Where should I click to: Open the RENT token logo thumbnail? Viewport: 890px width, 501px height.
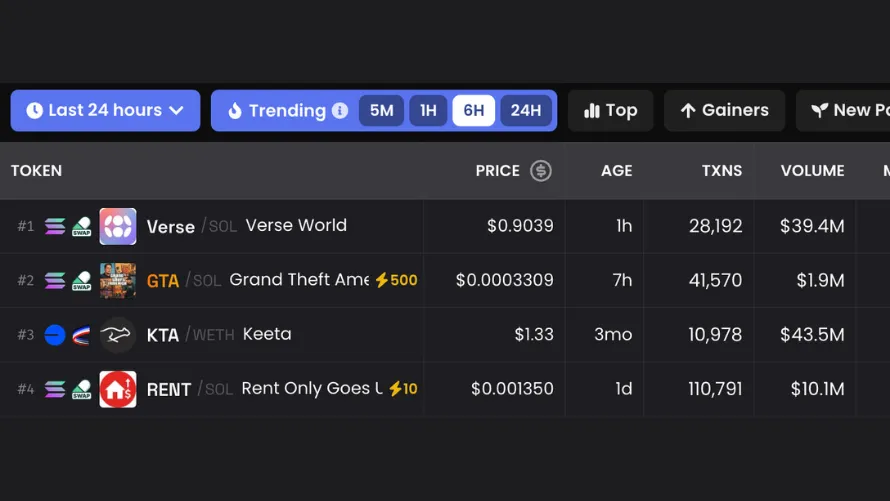coord(118,389)
